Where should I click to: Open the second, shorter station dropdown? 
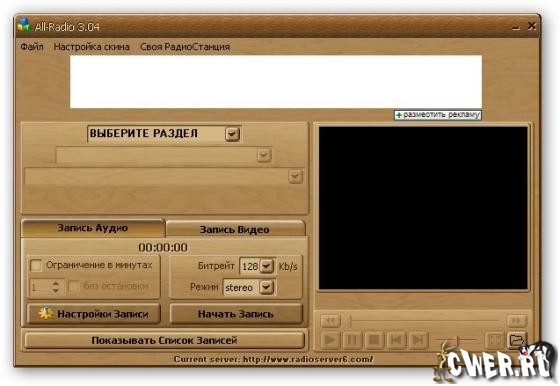[x=264, y=155]
